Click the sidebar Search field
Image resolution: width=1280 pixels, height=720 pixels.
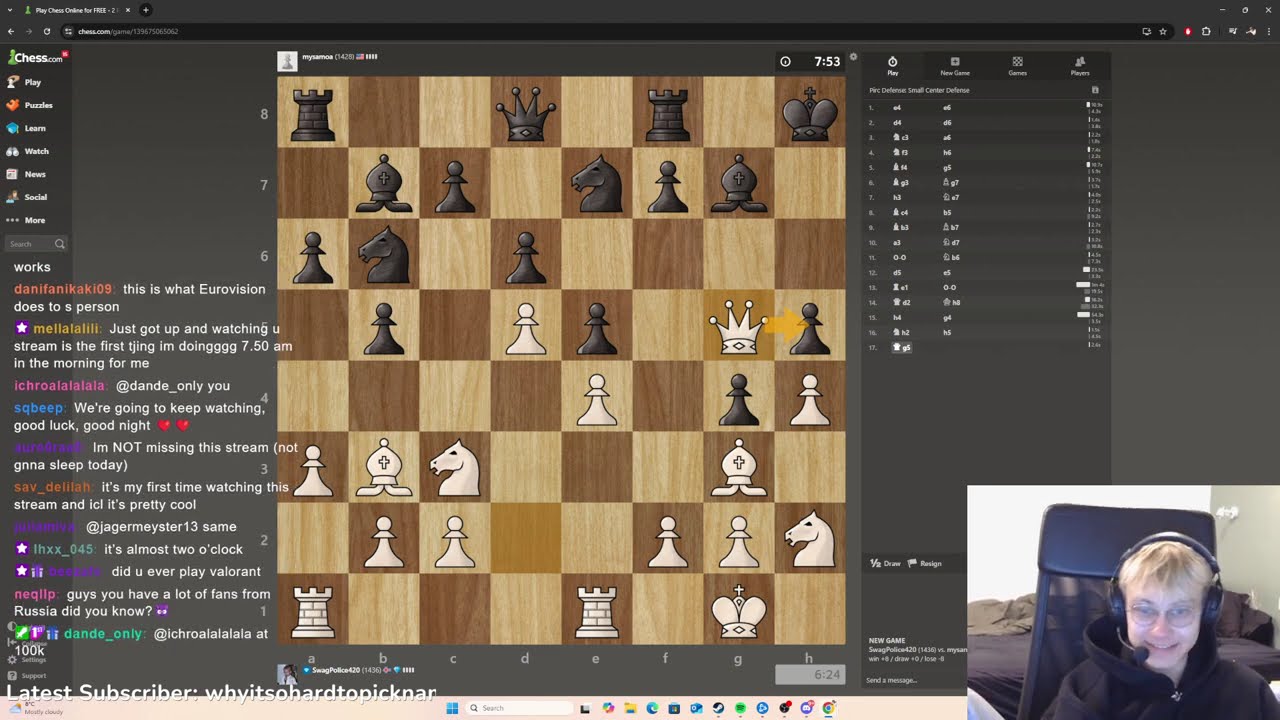coord(36,244)
